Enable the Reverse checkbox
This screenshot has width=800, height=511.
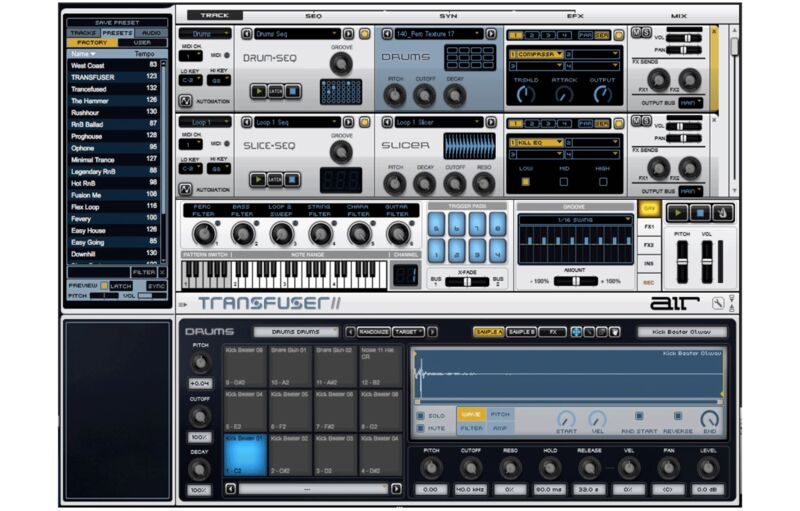pos(677,415)
